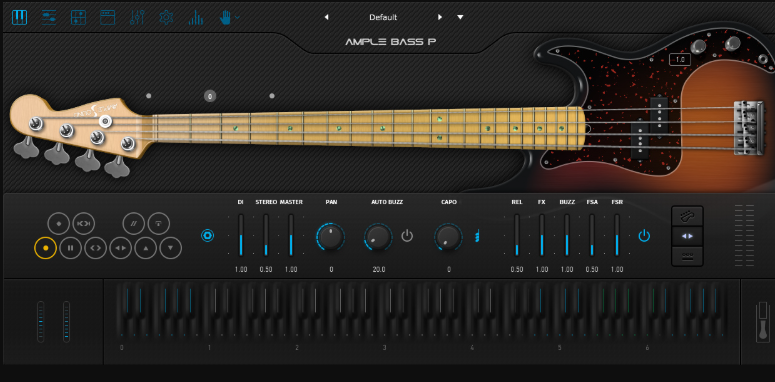Click the right mod wheel strip
Image resolution: width=775 pixels, height=382 pixels.
coord(66,322)
